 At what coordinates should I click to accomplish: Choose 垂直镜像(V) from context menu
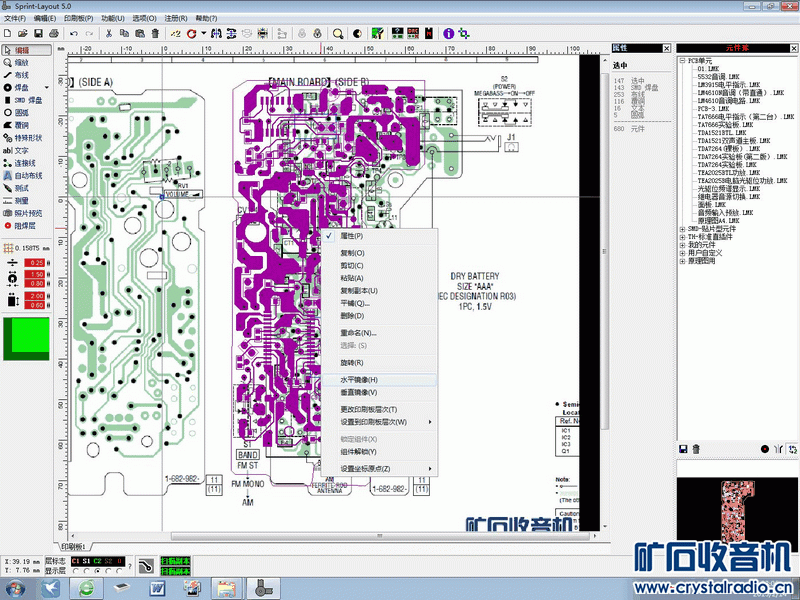(x=380, y=392)
